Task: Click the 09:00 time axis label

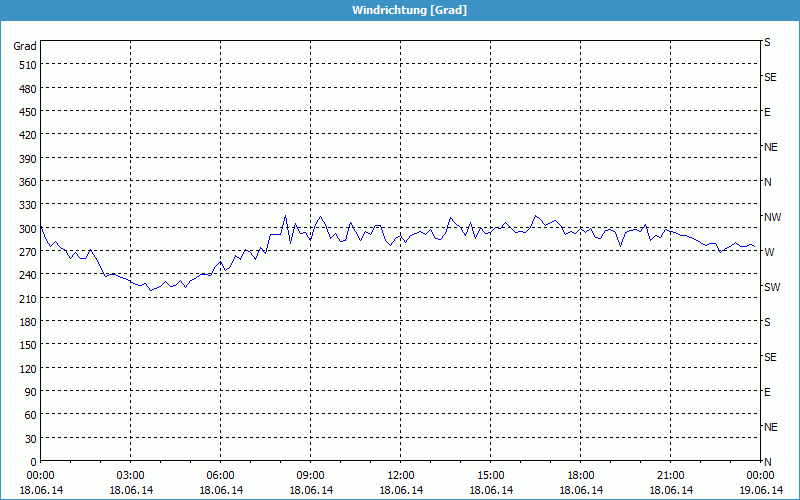Action: pos(311,475)
